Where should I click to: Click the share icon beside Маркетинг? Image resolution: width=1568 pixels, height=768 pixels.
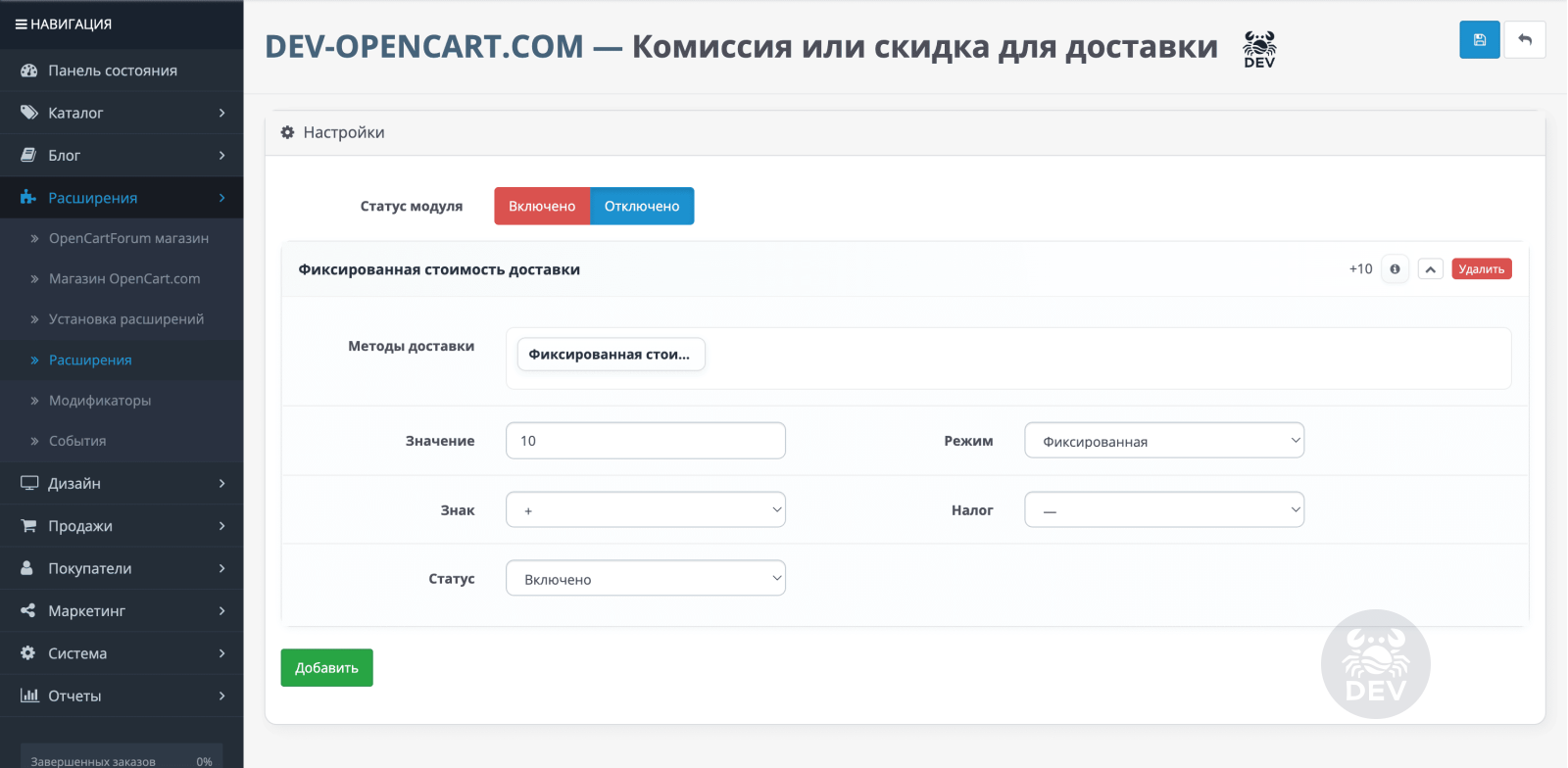(27, 610)
